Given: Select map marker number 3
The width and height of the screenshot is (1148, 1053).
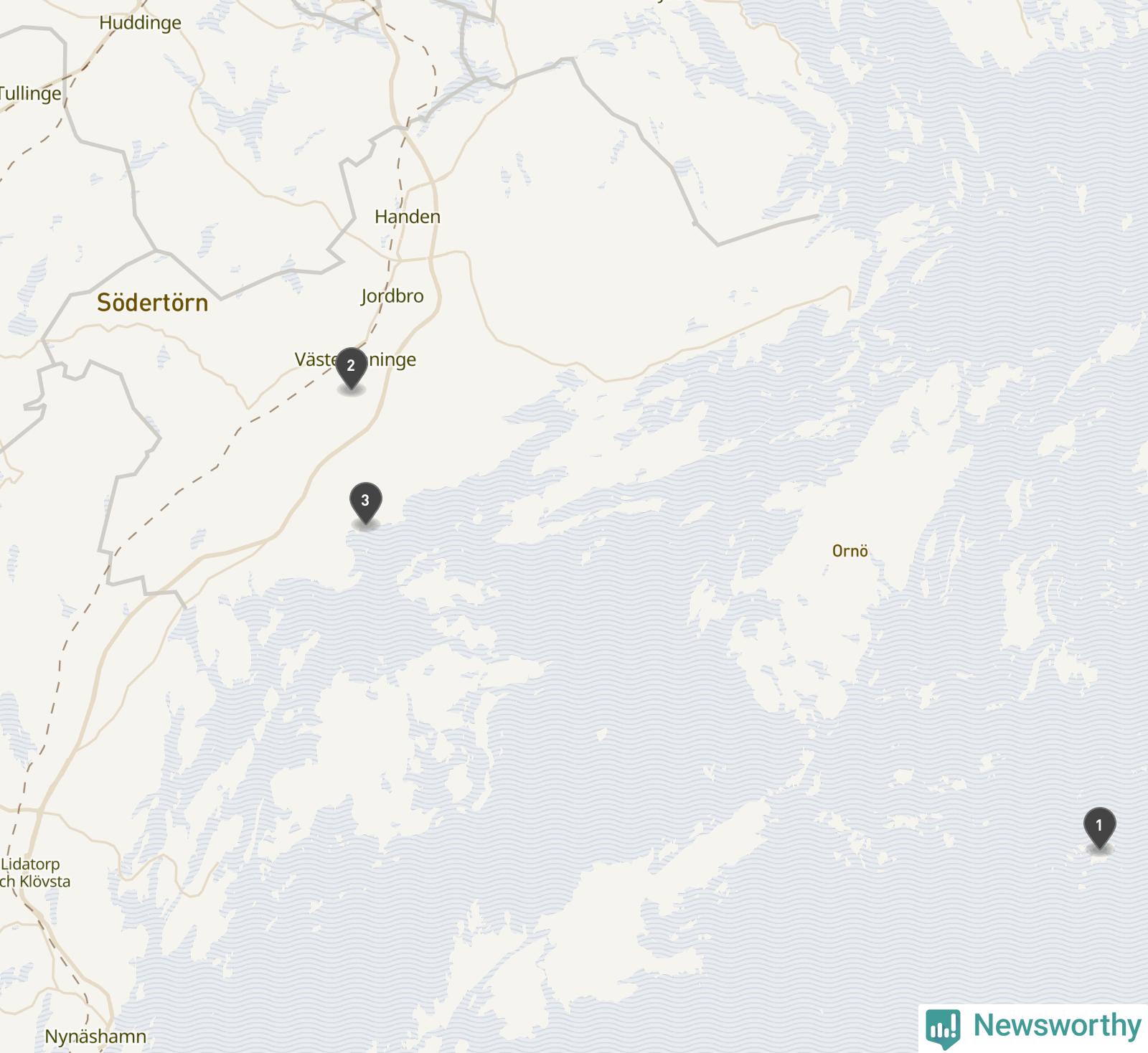Looking at the screenshot, I should pyautogui.click(x=365, y=503).
